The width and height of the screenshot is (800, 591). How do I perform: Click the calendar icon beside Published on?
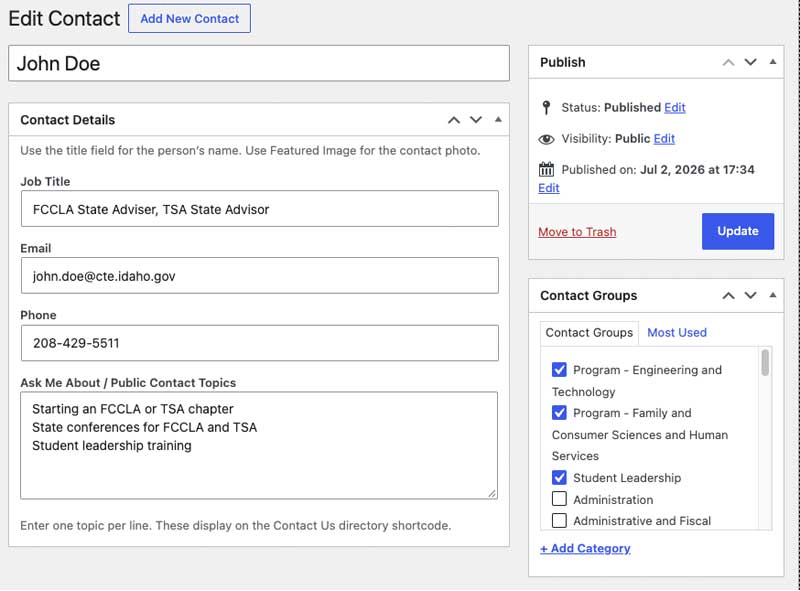point(546,169)
